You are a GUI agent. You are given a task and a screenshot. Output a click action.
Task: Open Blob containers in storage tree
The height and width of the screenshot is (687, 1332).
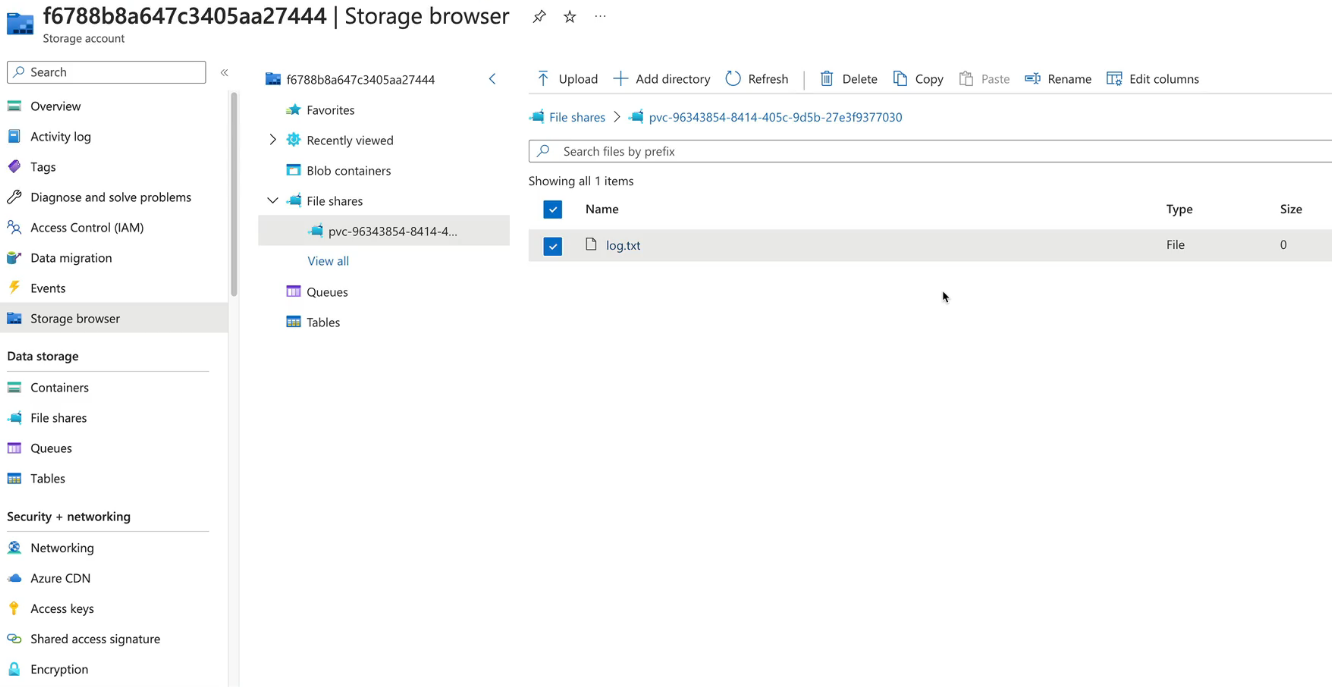348,171
